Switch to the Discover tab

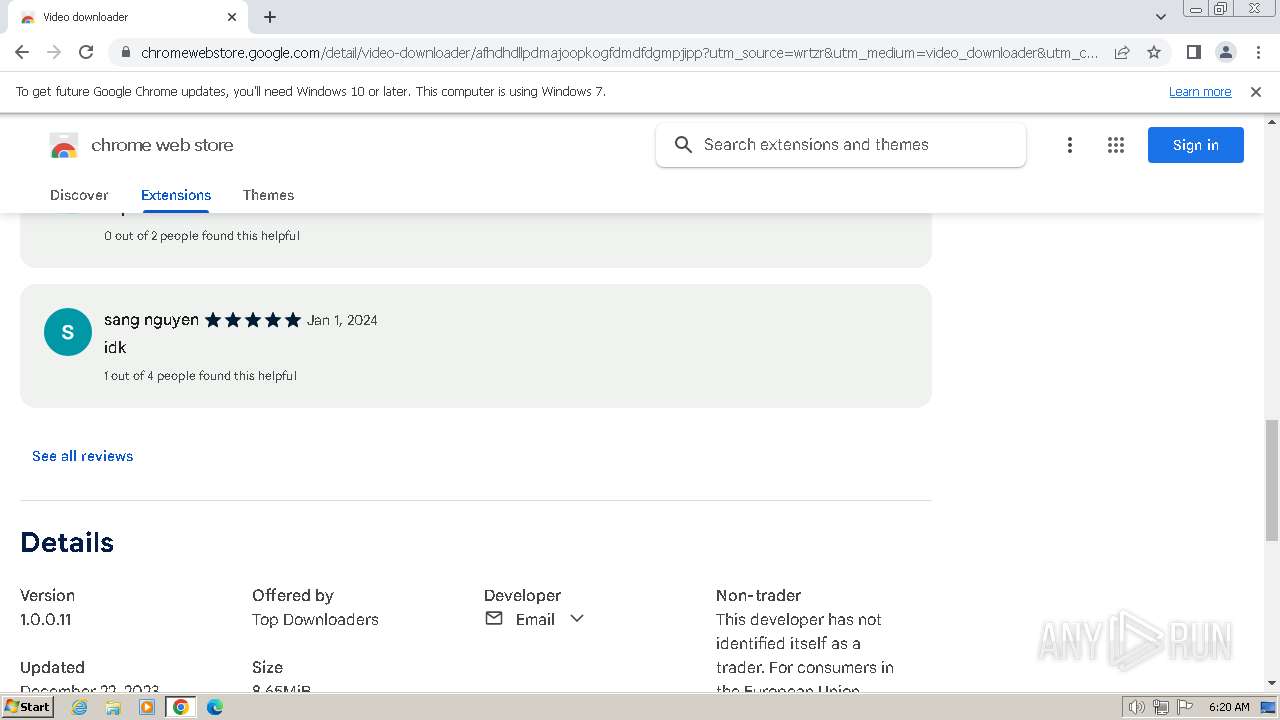pyautogui.click(x=79, y=195)
